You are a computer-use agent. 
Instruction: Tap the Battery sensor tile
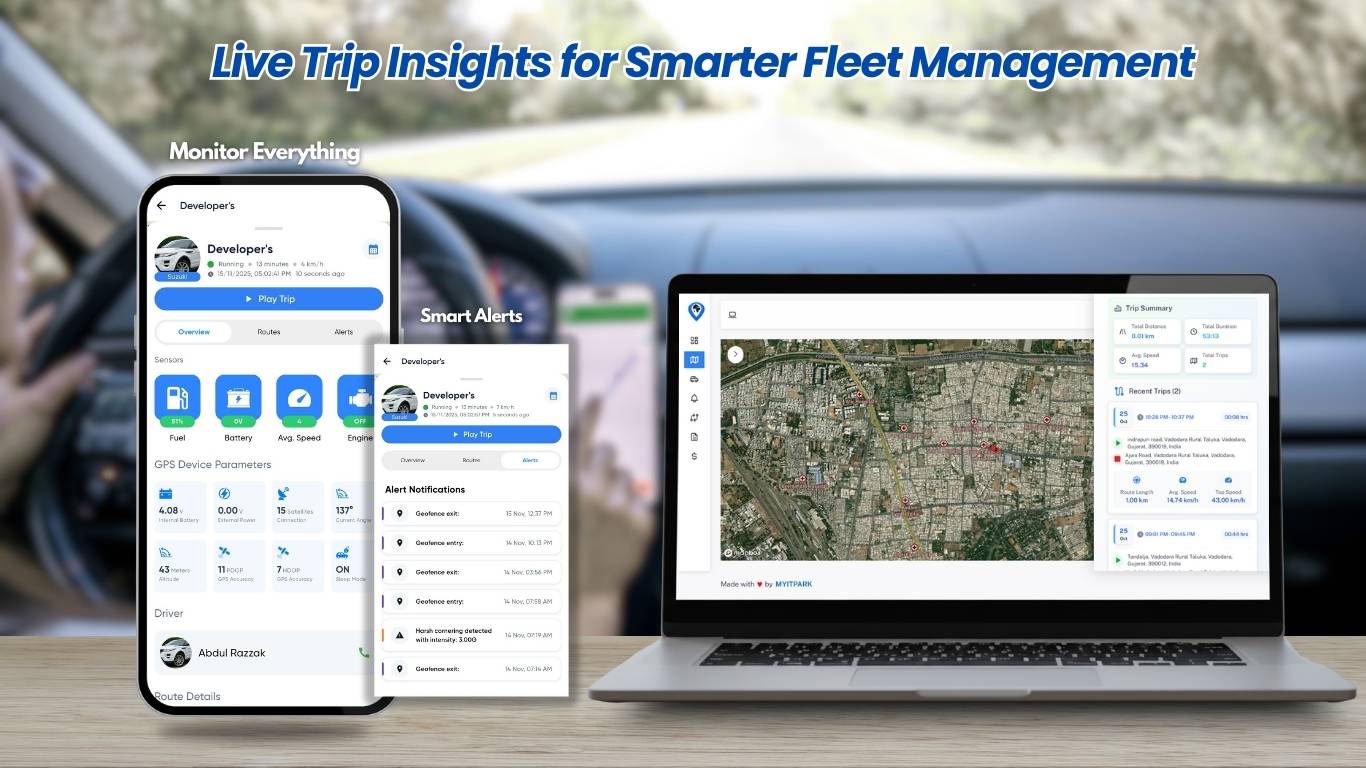pos(238,400)
